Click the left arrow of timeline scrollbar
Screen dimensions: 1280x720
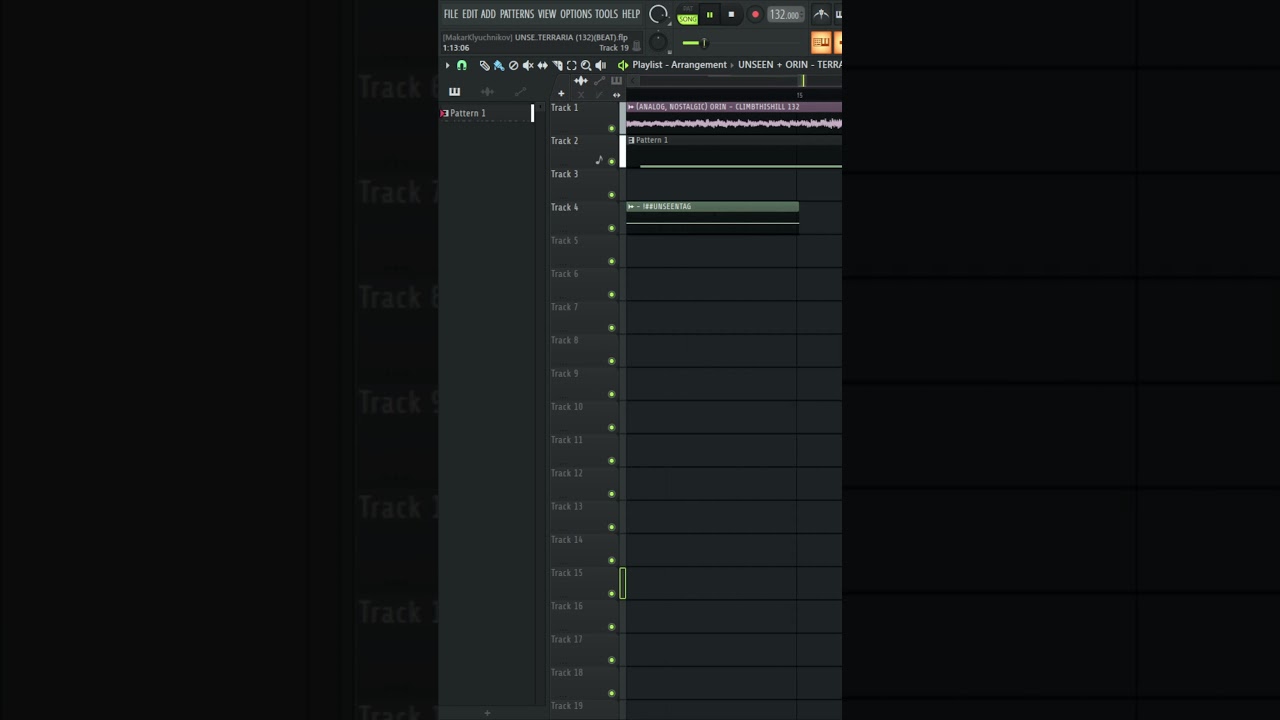click(633, 81)
